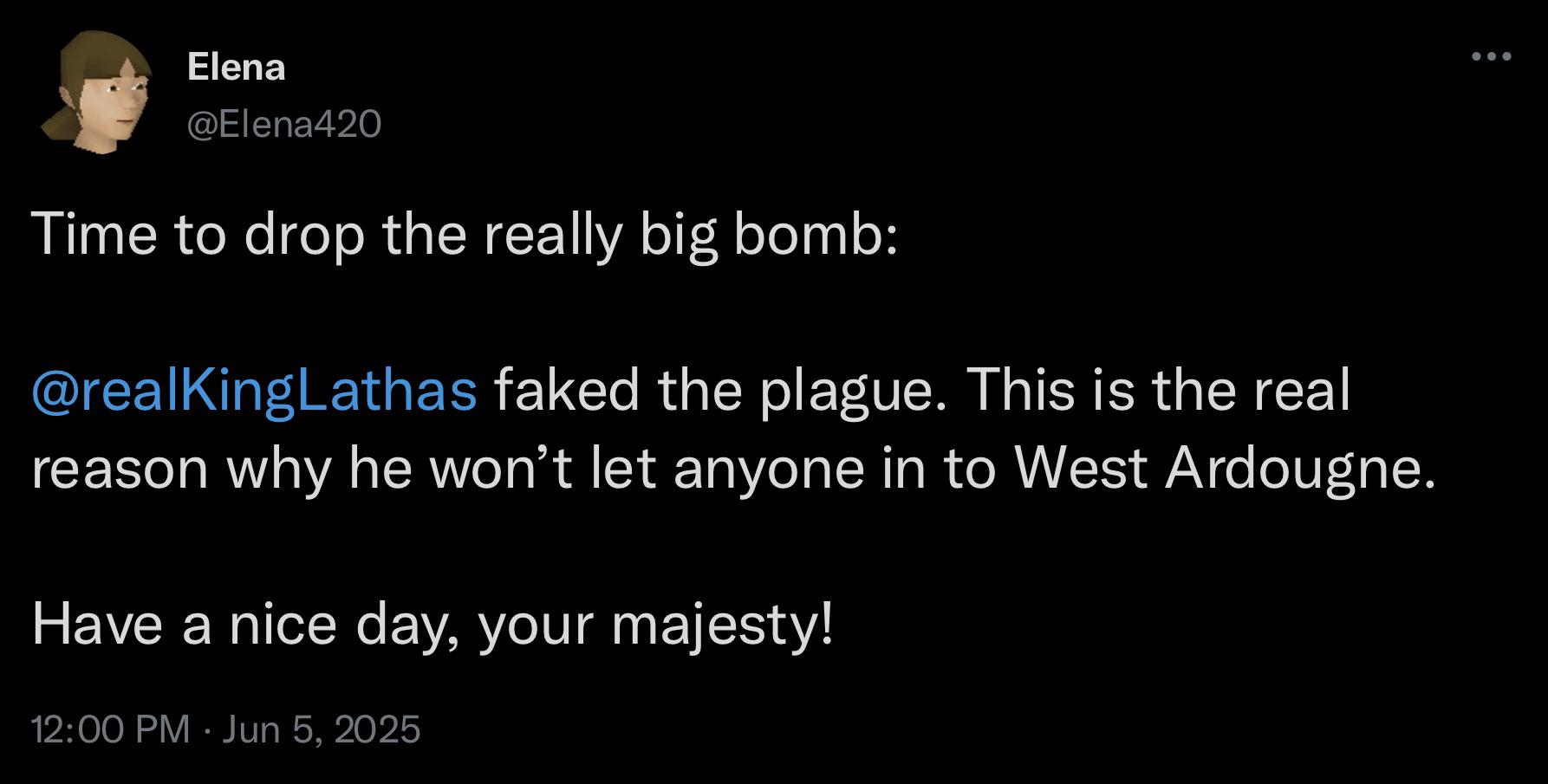Select the line 'Time to drop the really big bomb:'
Viewport: 1548px width, 784px height.
tap(465, 236)
